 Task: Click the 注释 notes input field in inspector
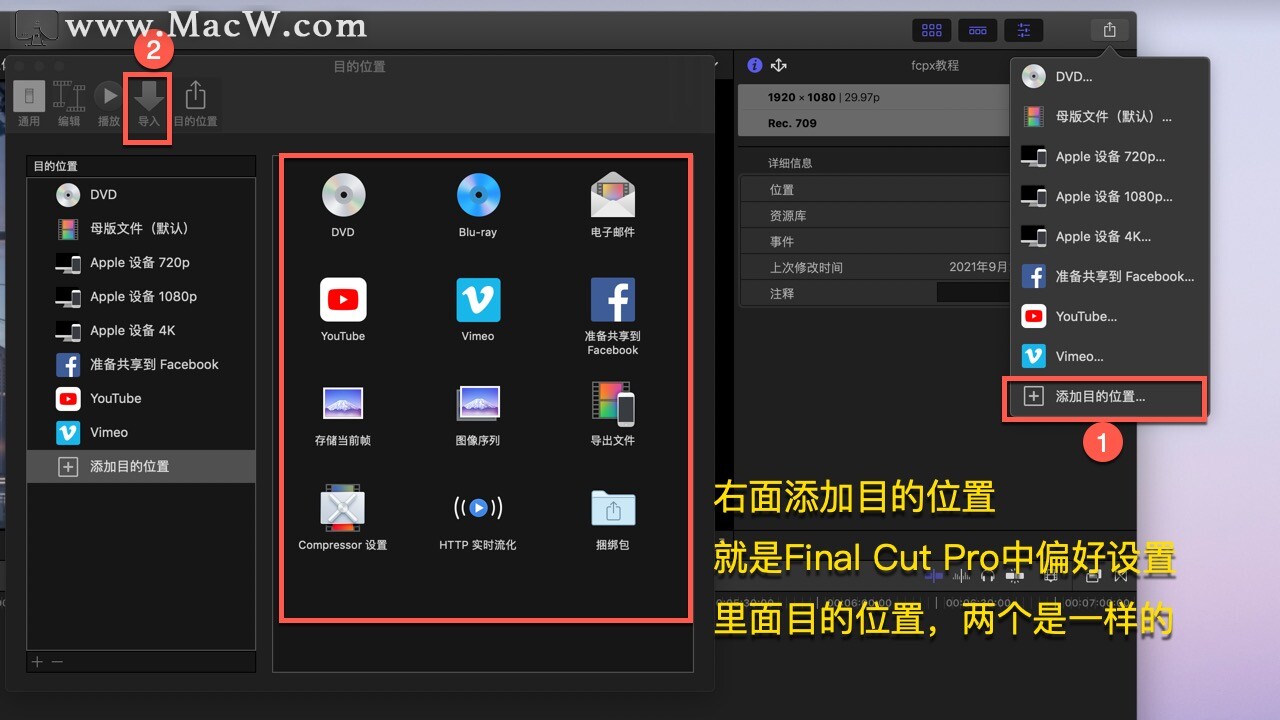(972, 293)
